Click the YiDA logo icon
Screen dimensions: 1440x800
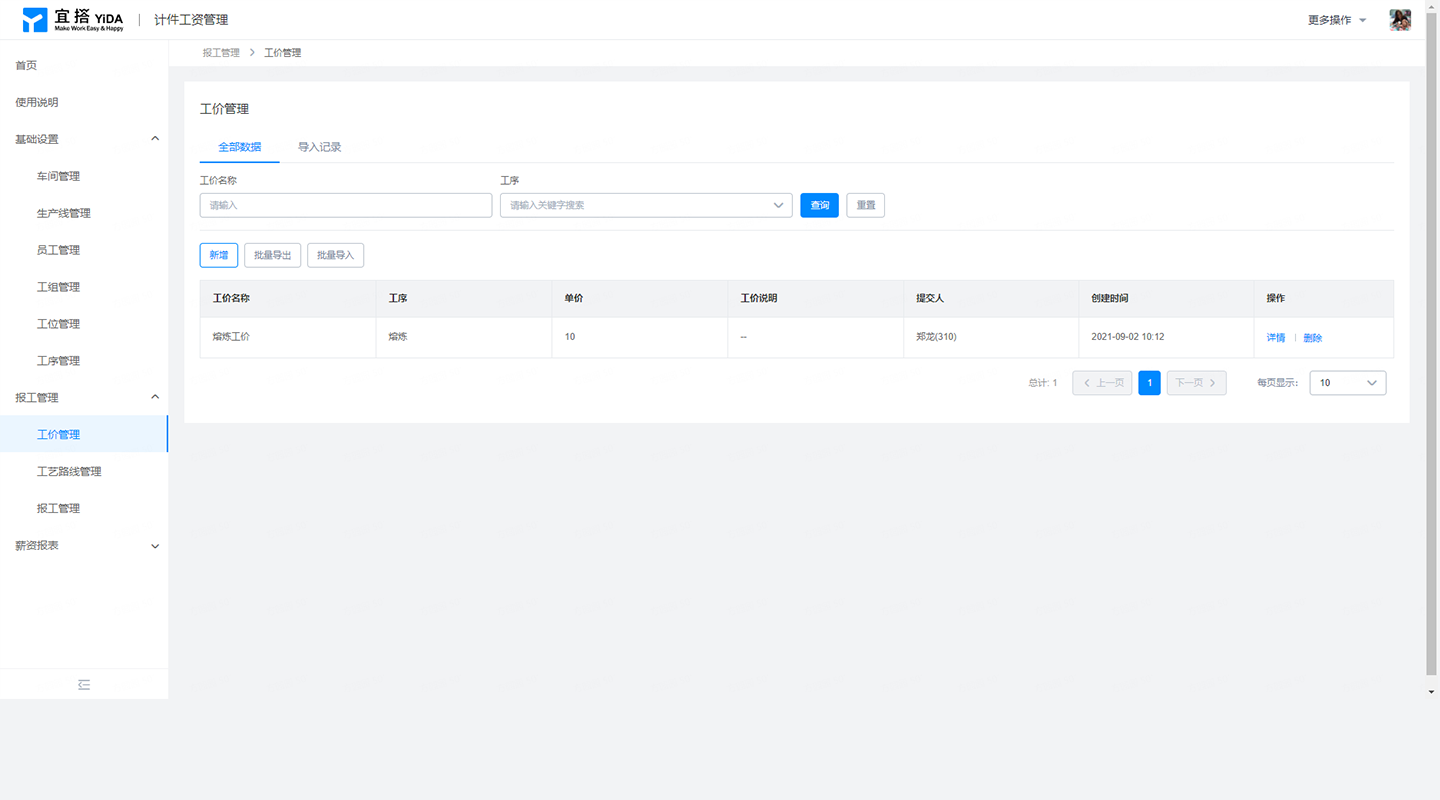(x=35, y=20)
